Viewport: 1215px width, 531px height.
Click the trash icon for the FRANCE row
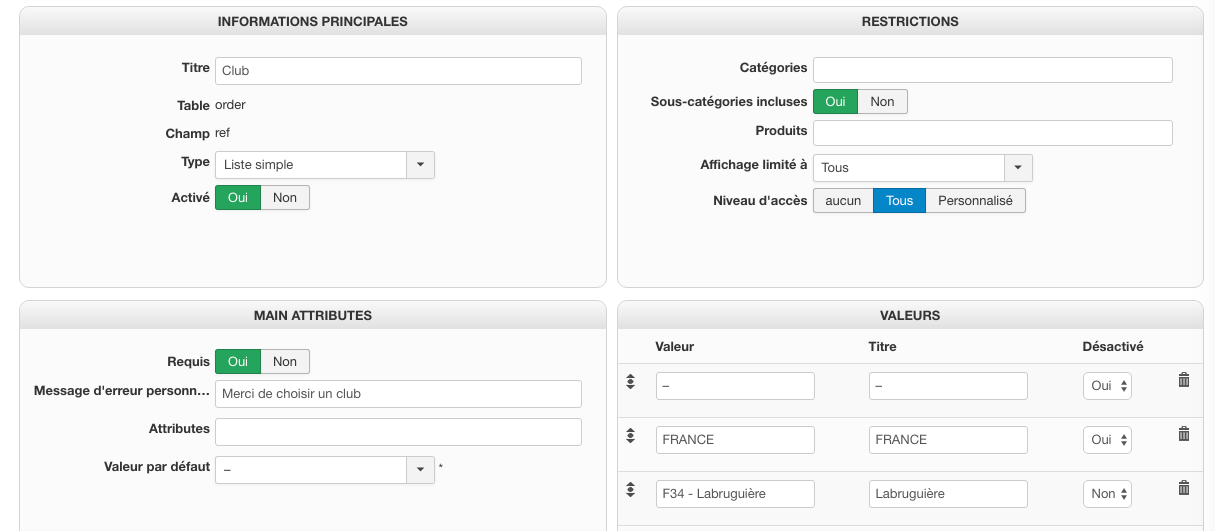pos(1184,434)
